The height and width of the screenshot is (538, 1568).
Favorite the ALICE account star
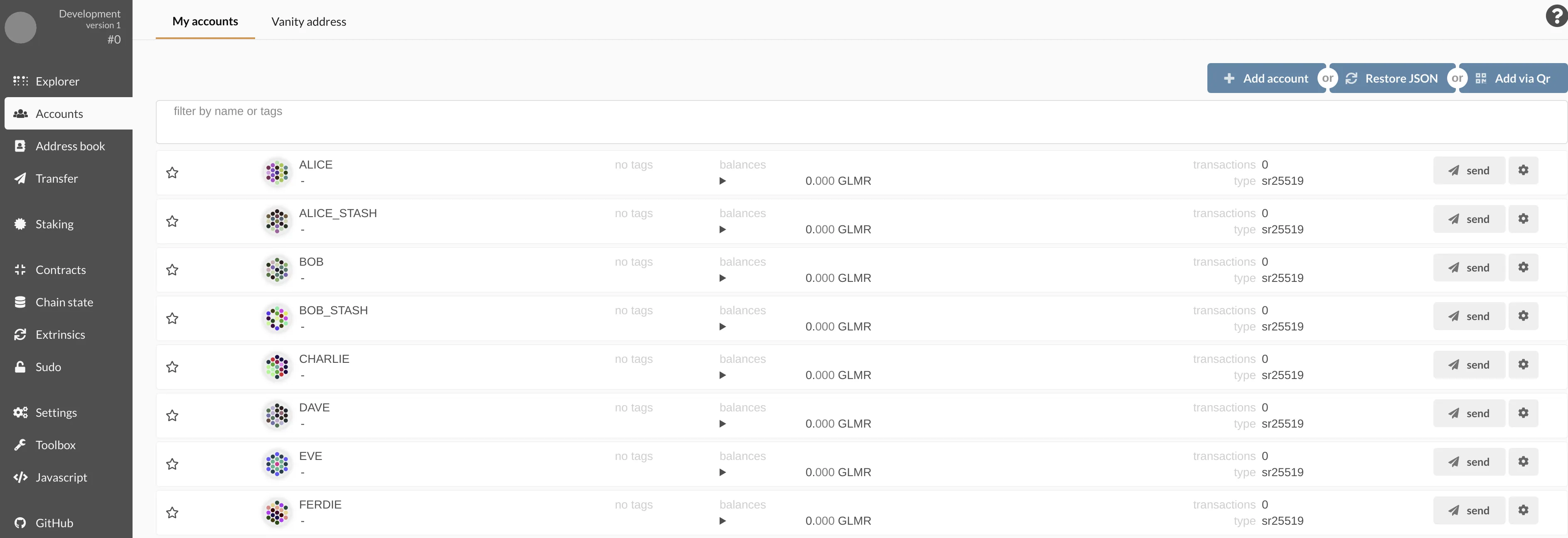pyautogui.click(x=172, y=173)
